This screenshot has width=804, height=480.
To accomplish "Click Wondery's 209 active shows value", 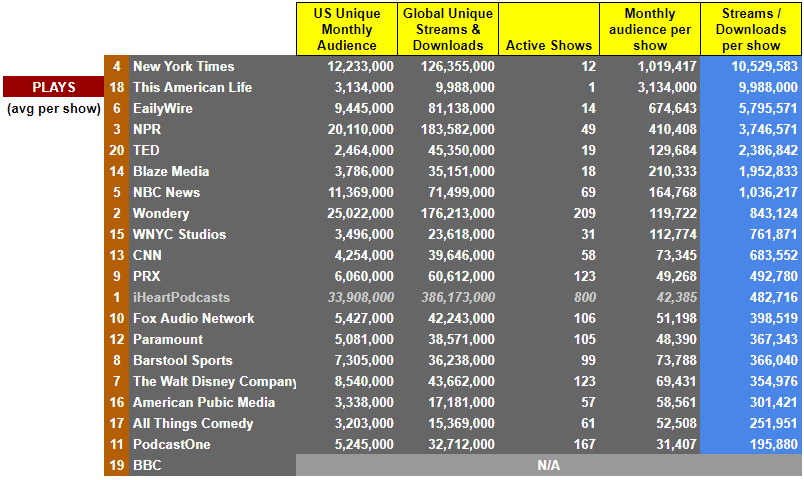I will [585, 213].
